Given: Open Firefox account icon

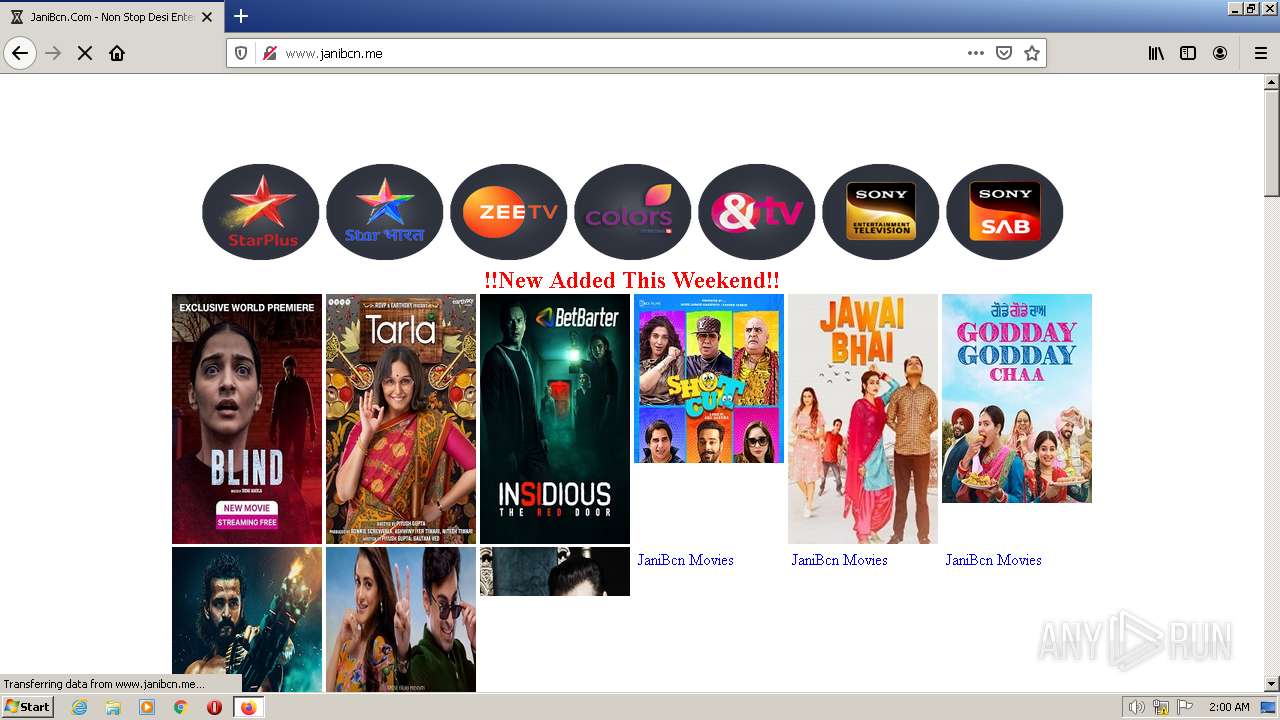Looking at the screenshot, I should (1220, 53).
